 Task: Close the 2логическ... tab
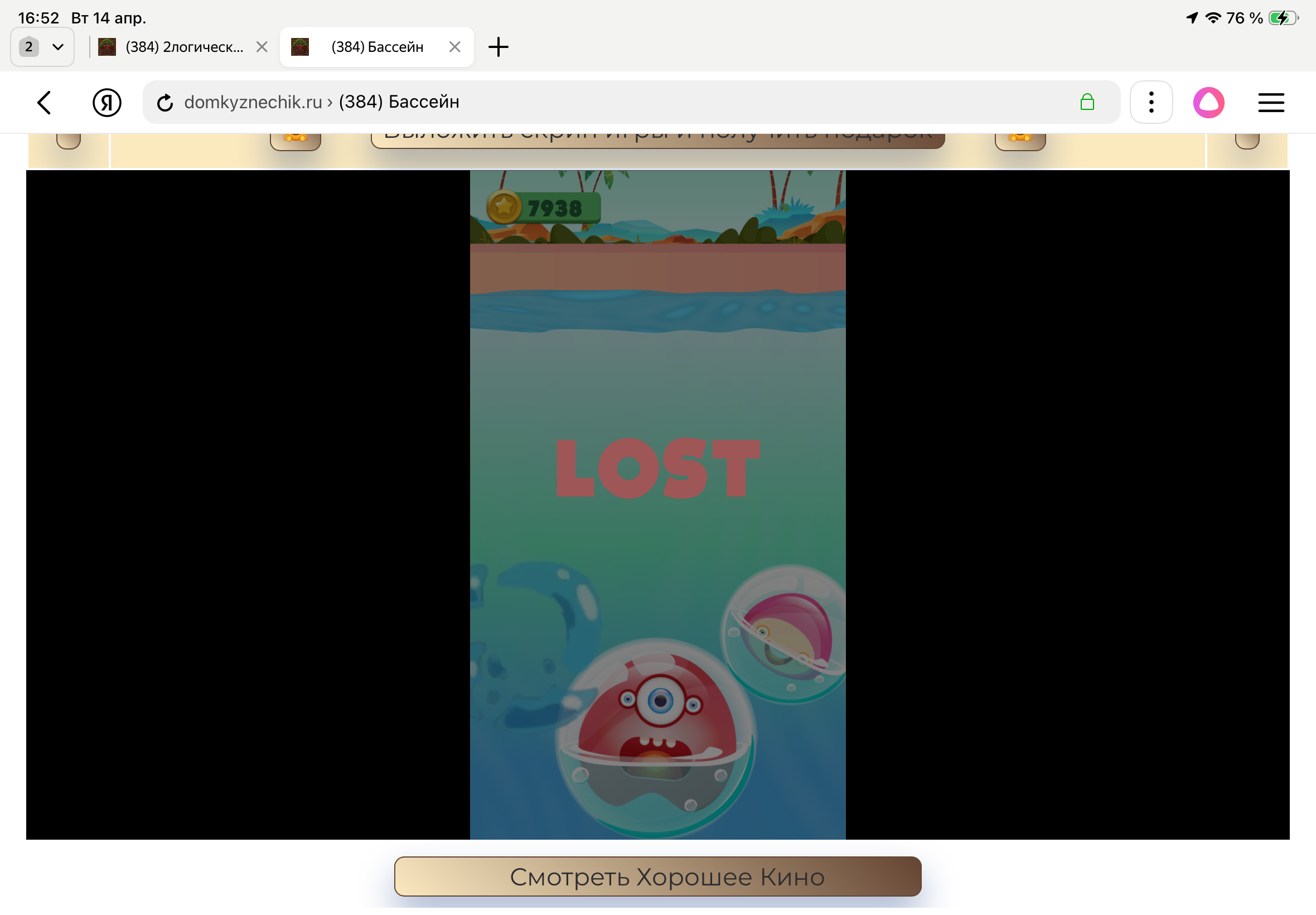click(262, 47)
